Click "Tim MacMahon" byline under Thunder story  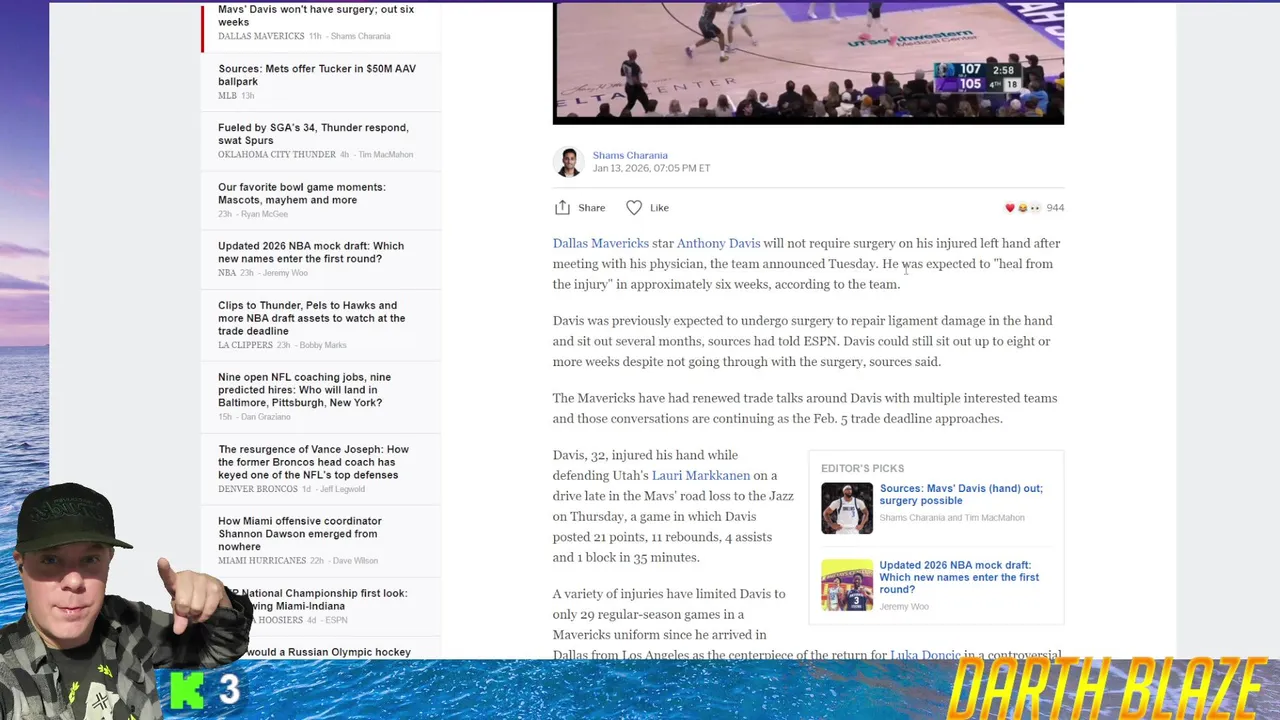coord(385,155)
